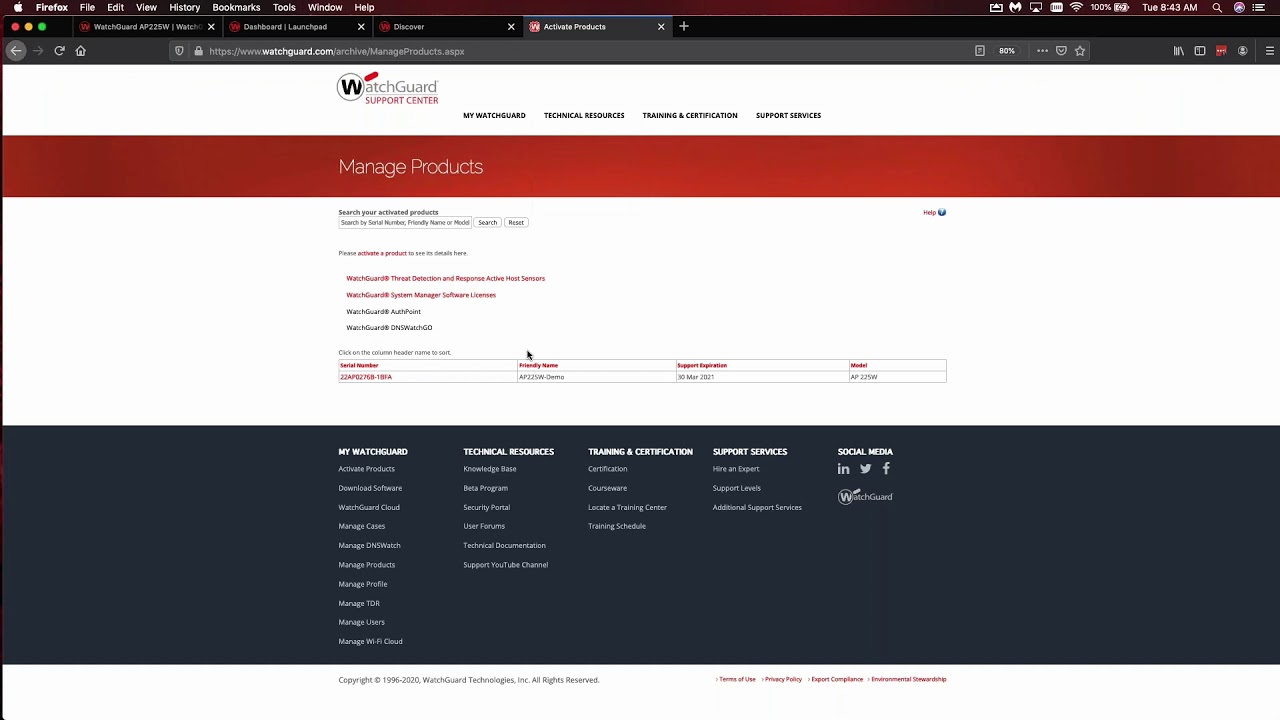Open footer Locate a Training Center link
The image size is (1280, 720).
[628, 507]
